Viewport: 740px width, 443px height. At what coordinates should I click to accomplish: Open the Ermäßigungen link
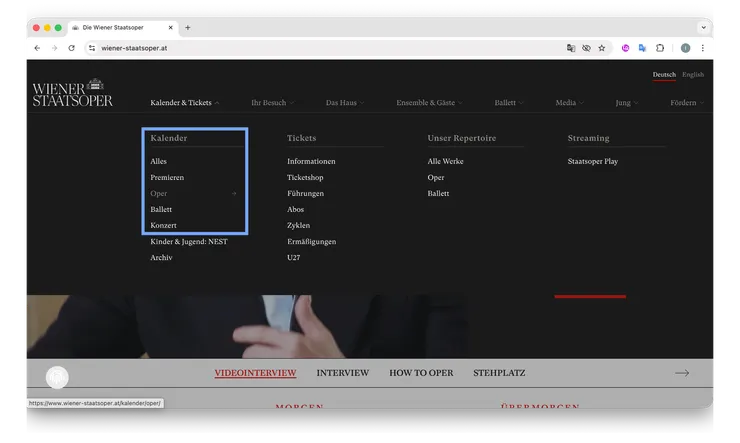click(x=311, y=242)
